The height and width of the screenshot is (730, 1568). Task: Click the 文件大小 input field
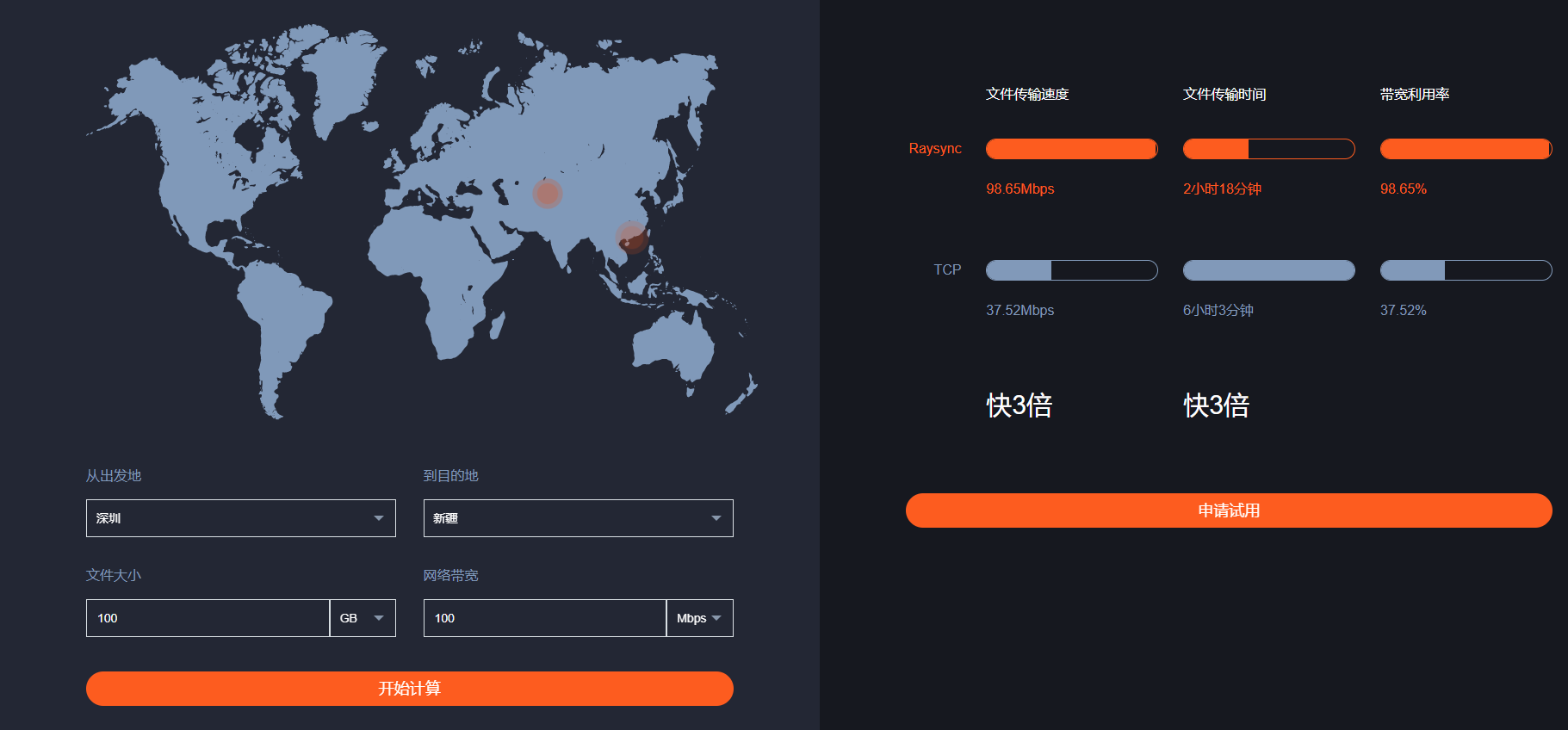tap(208, 618)
